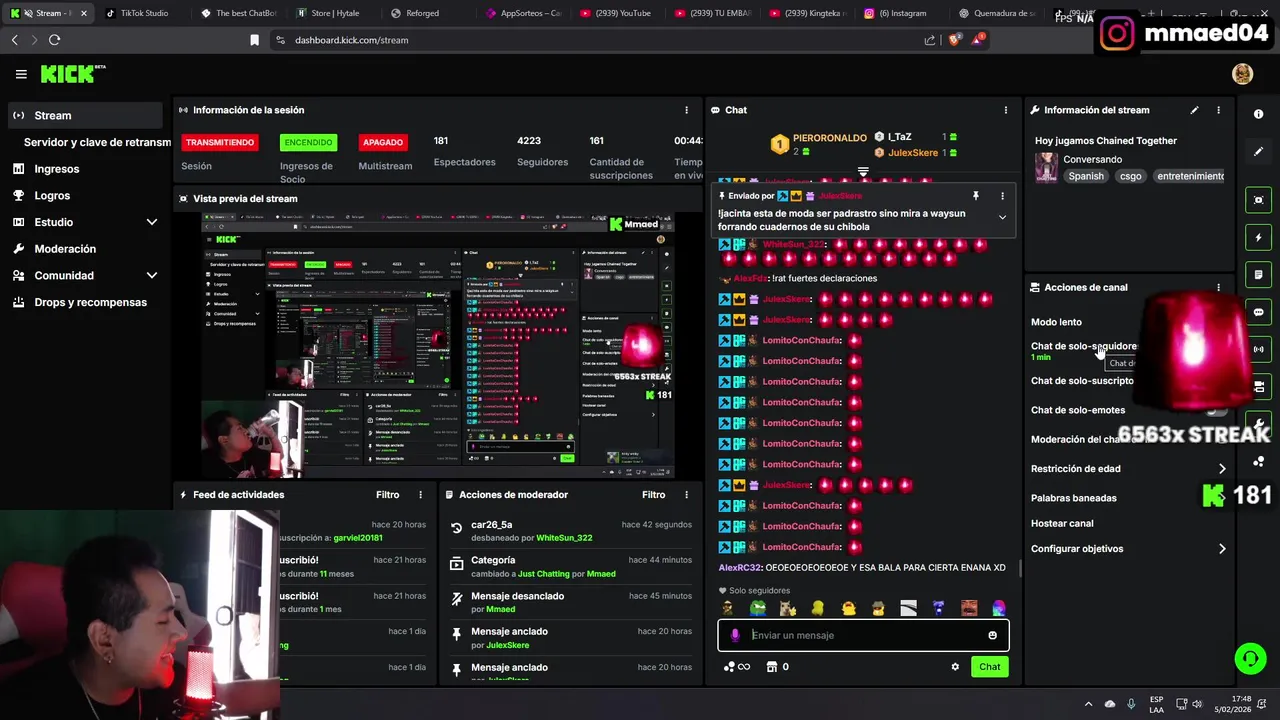Unpin the pinned chat message

[x=976, y=196]
